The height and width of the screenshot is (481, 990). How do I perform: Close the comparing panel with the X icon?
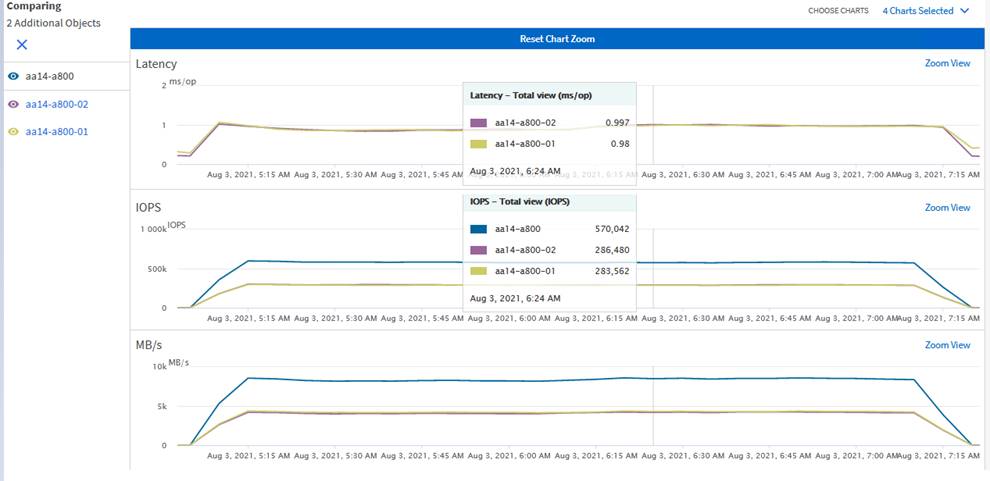coord(21,45)
